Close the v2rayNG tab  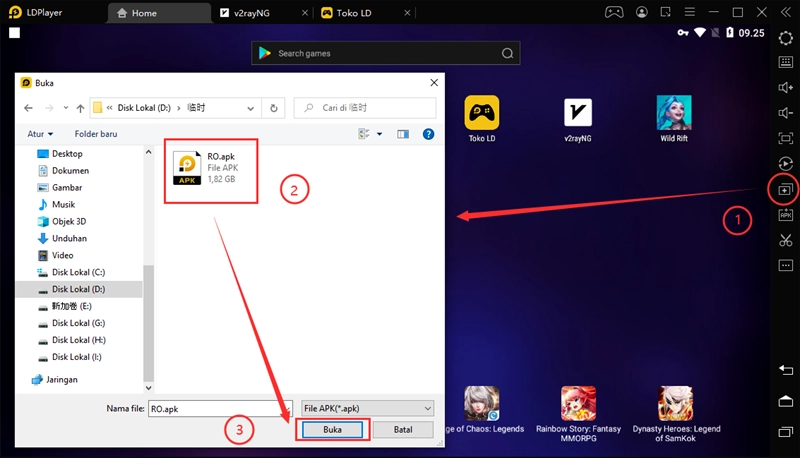[x=305, y=13]
